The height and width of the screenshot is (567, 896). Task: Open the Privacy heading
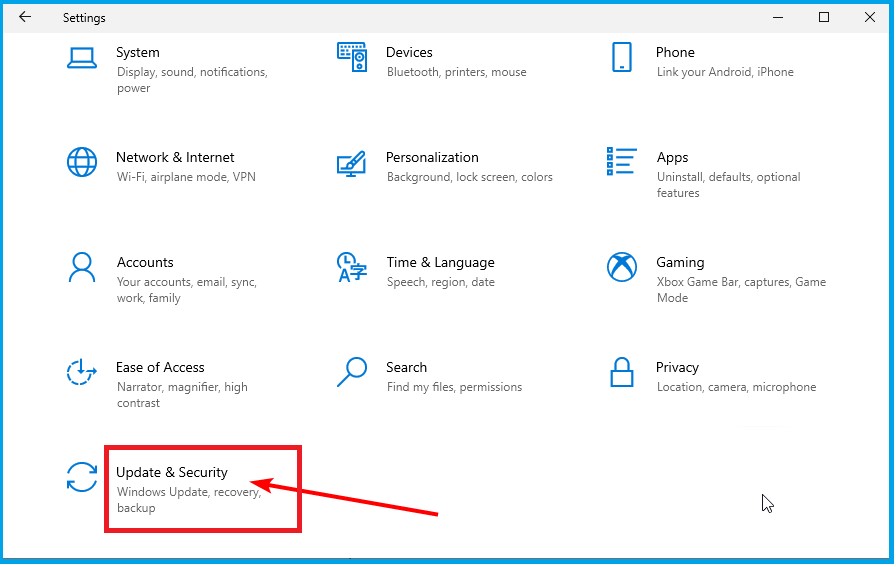(677, 368)
